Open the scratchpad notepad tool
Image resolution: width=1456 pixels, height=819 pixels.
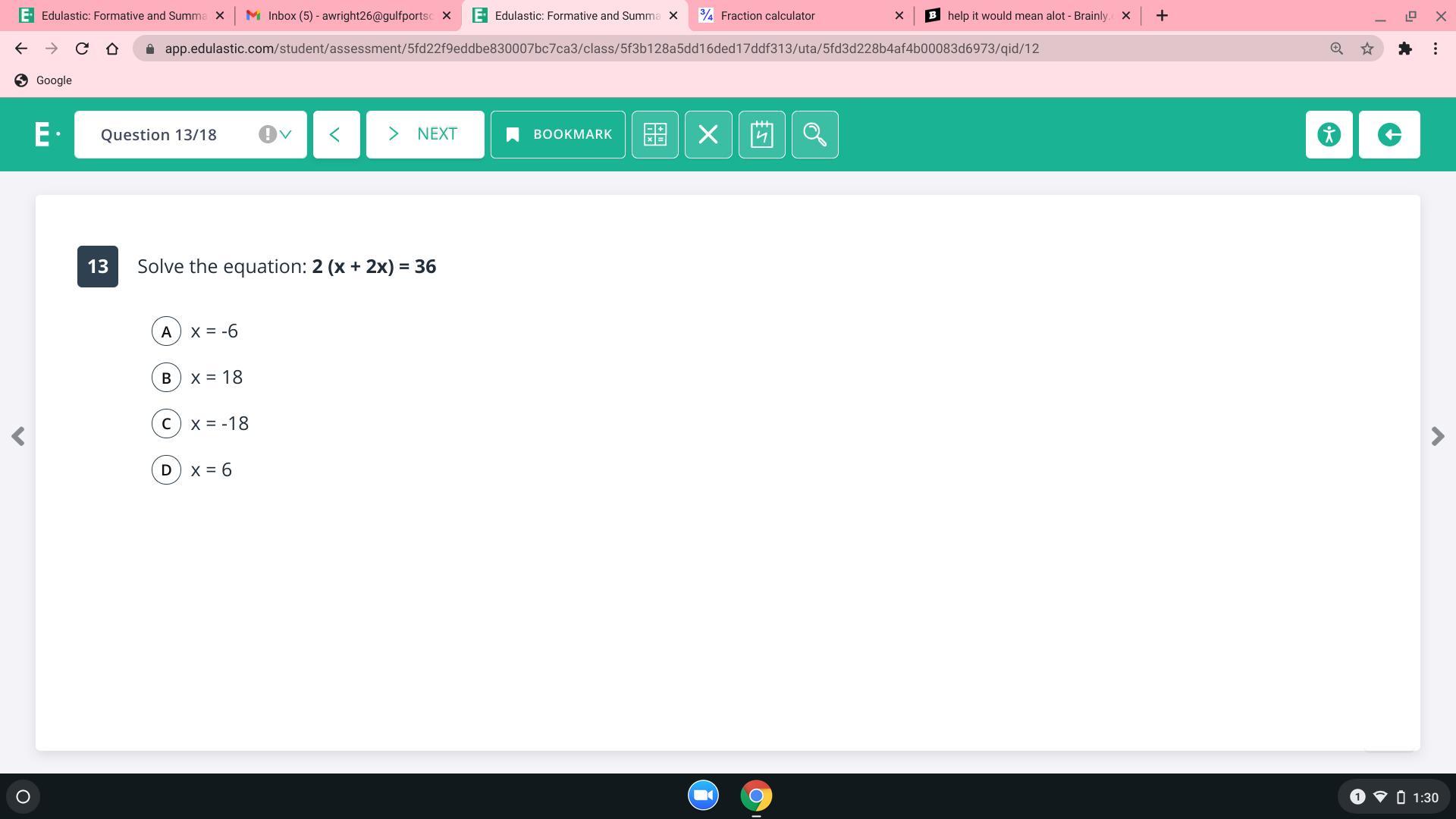coord(761,134)
